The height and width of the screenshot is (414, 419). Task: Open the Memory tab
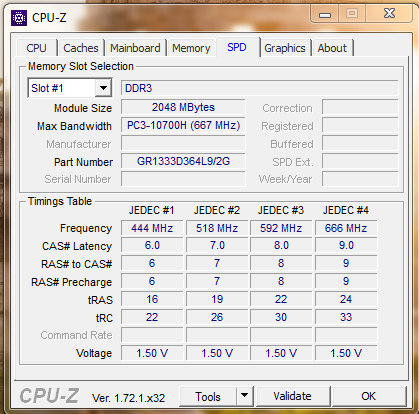191,48
